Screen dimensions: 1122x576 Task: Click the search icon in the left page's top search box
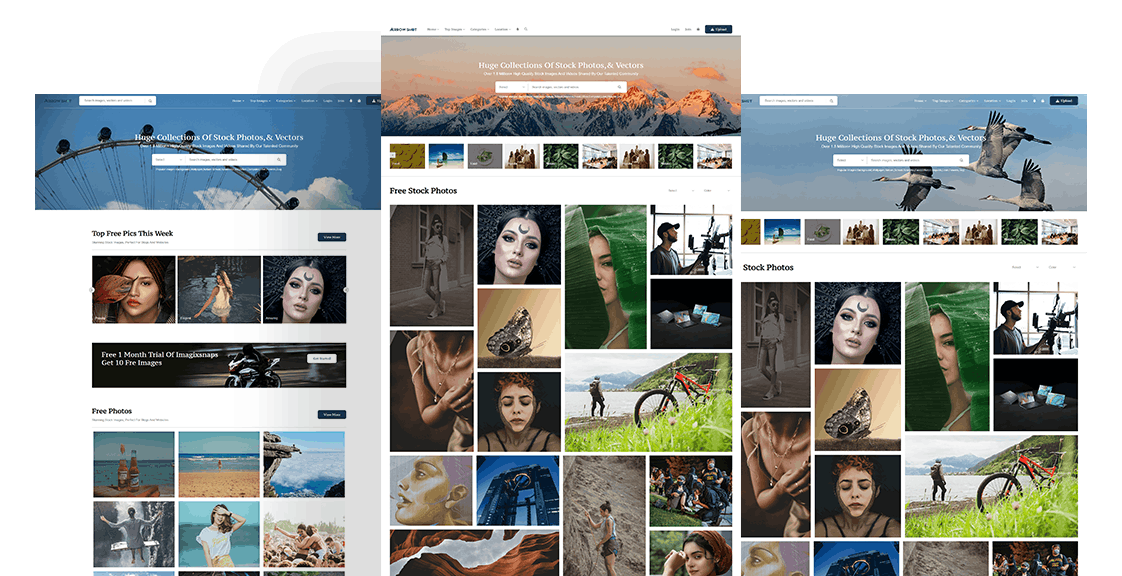click(151, 101)
